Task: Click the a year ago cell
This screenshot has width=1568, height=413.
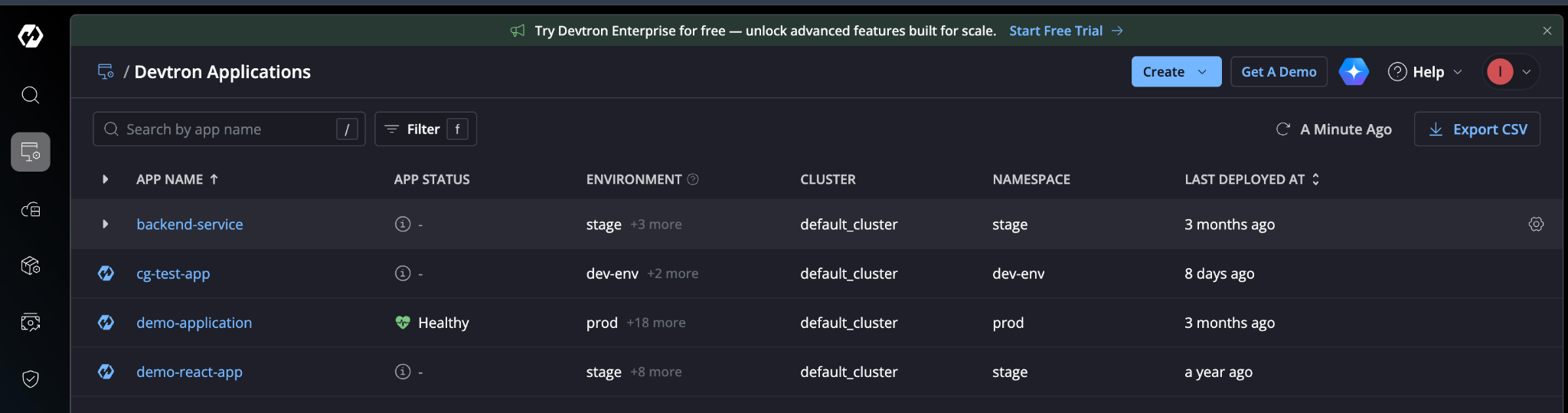Action: (1218, 372)
